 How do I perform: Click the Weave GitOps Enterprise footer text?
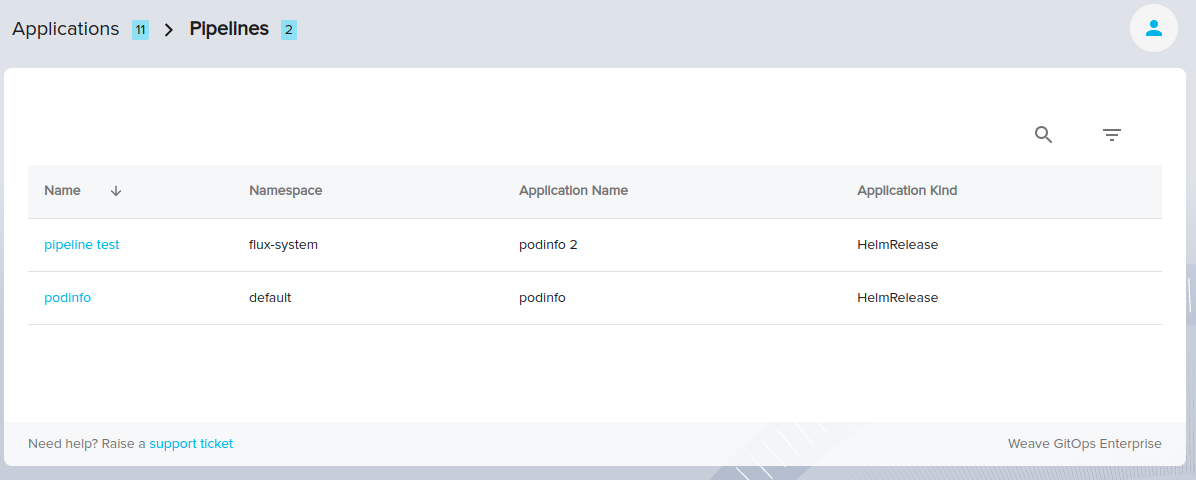tap(1085, 443)
